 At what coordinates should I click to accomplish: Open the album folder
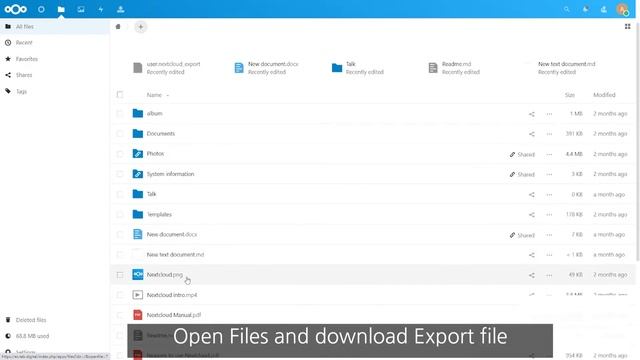tap(154, 113)
